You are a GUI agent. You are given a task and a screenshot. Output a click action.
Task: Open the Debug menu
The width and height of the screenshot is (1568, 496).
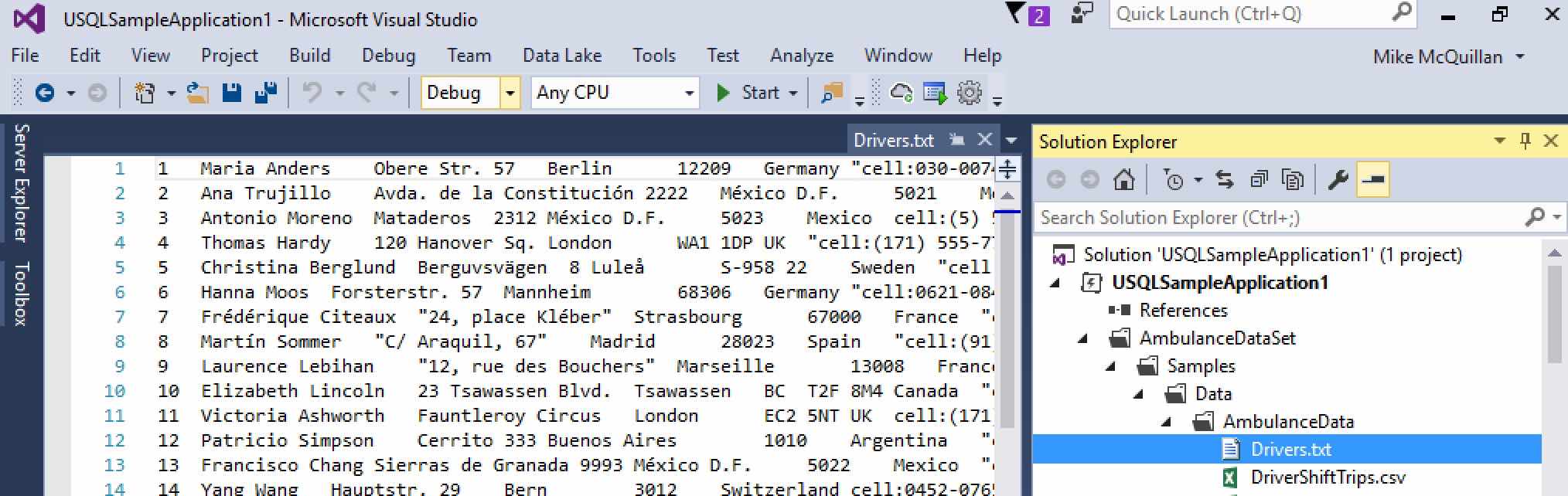pyautogui.click(x=389, y=56)
